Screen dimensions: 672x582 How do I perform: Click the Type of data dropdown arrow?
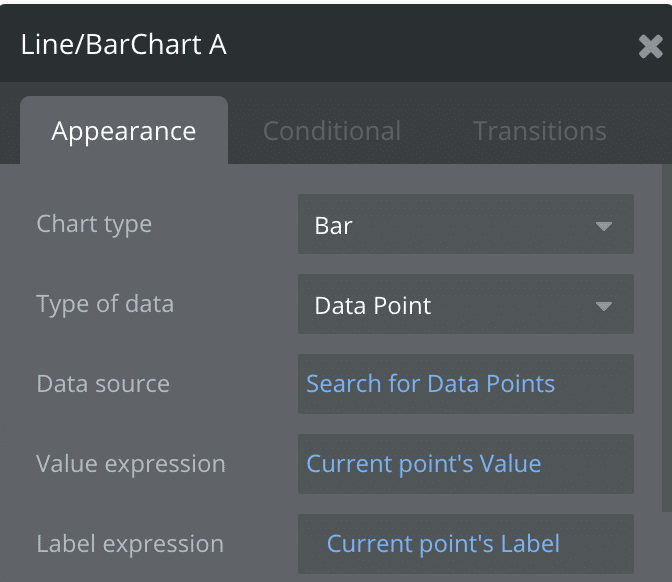[603, 306]
